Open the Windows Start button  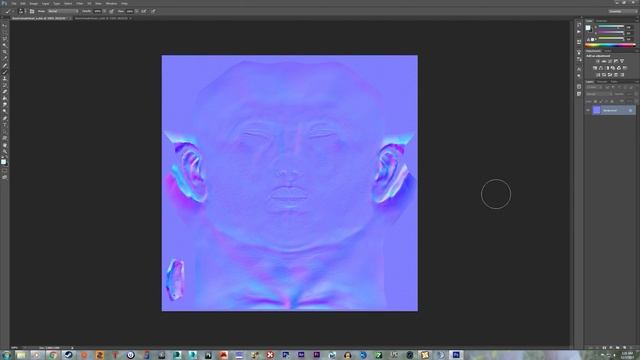click(6, 355)
